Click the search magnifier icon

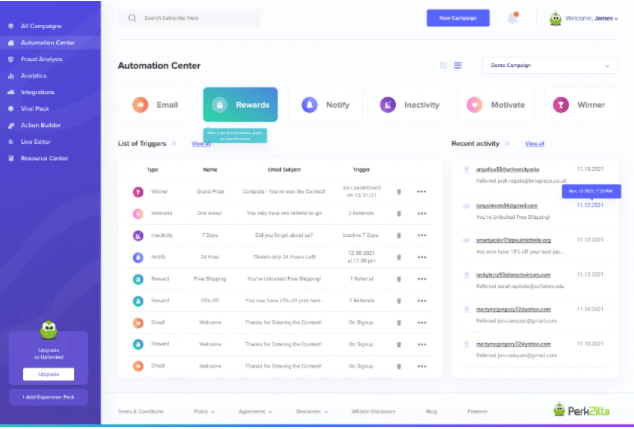point(132,18)
